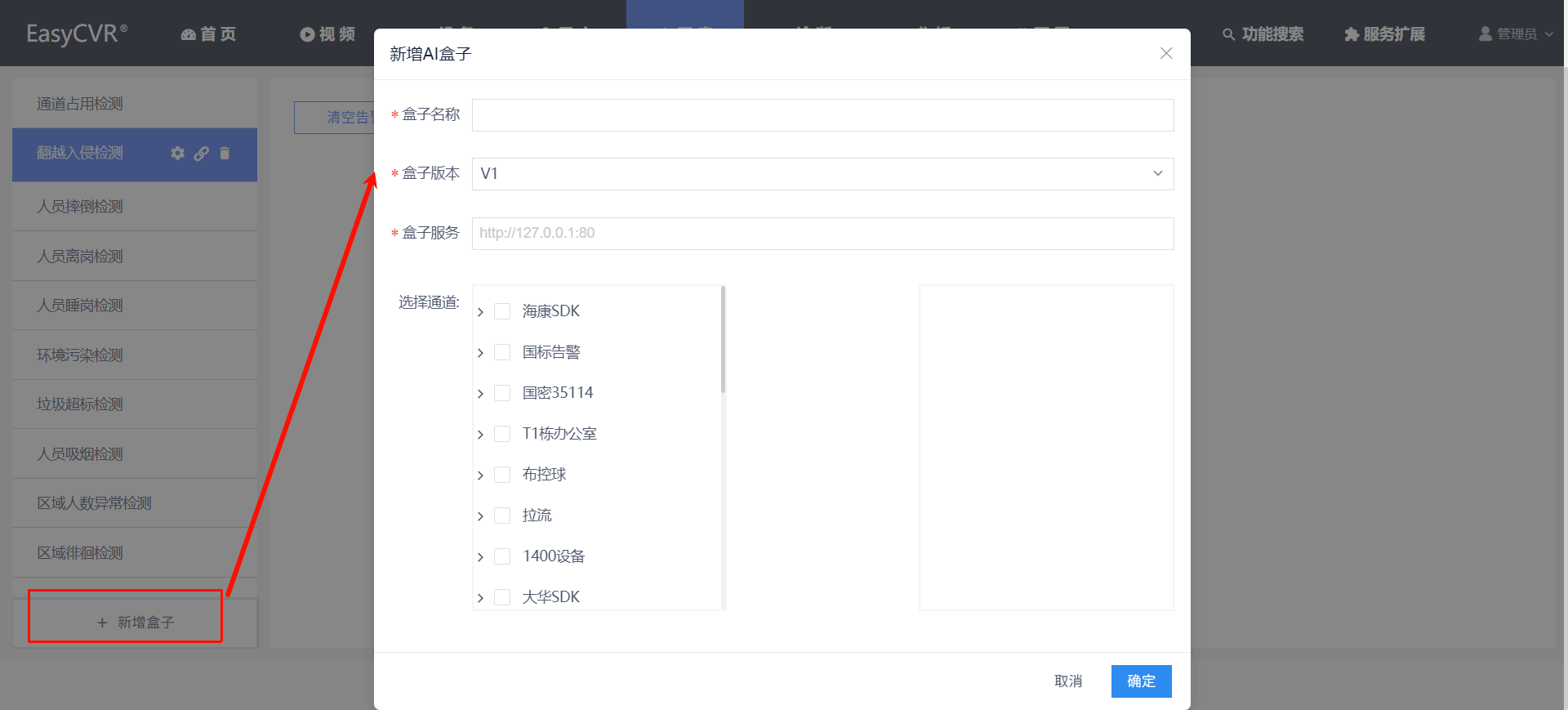This screenshot has height=710, width=1568.
Task: Select 区域人数异常检测 in the sidebar
Action: pos(135,503)
